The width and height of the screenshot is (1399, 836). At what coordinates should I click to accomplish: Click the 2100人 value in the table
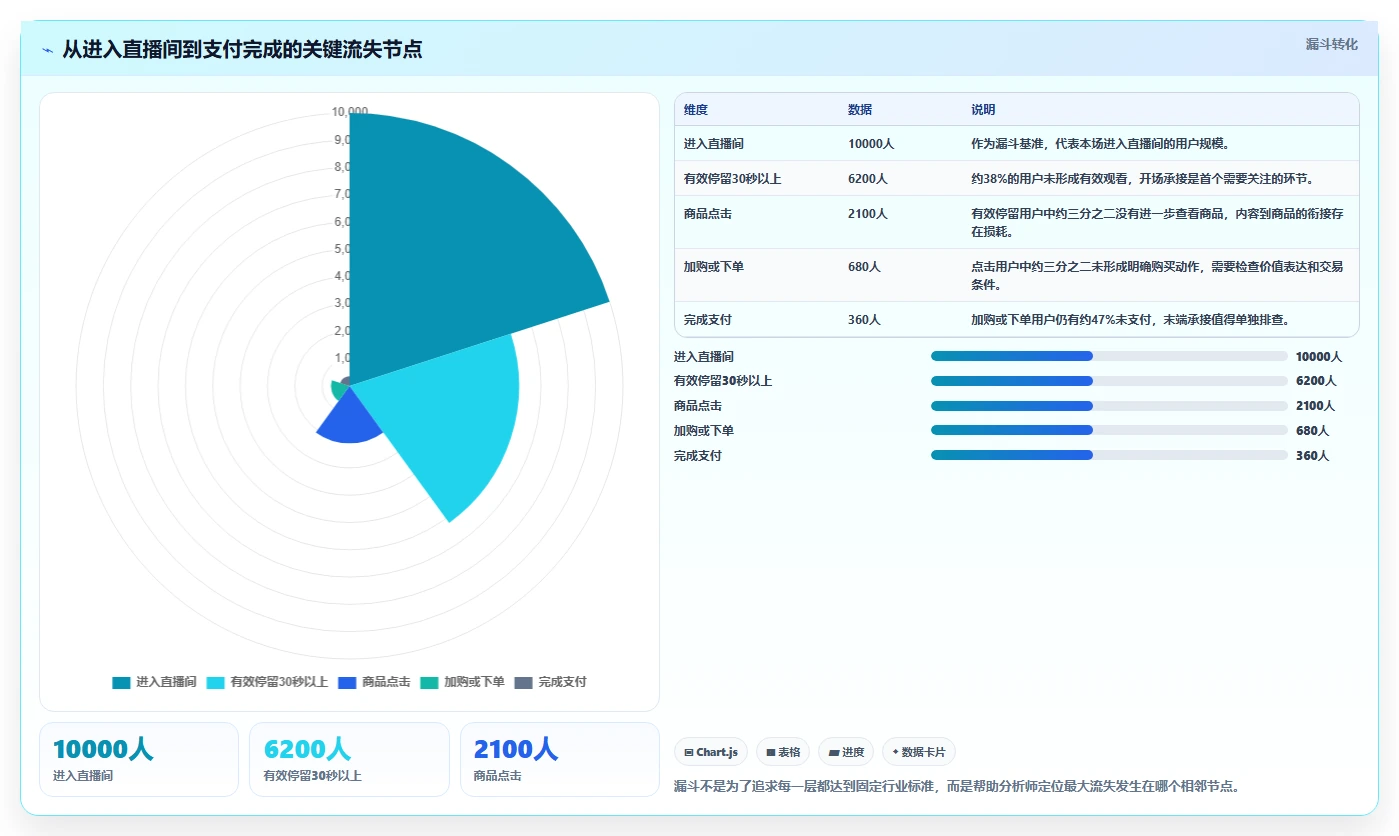868,214
